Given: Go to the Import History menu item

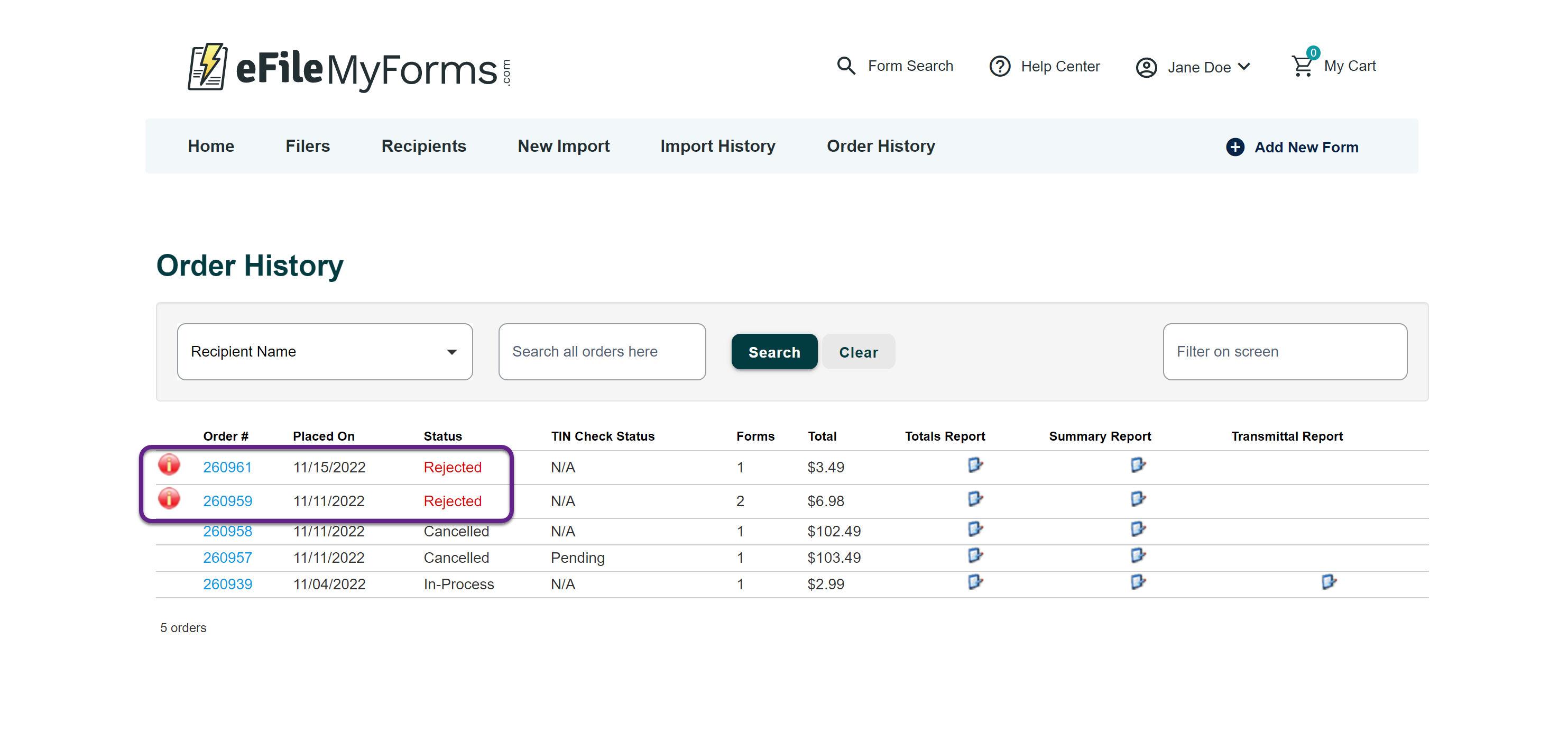Looking at the screenshot, I should point(717,146).
